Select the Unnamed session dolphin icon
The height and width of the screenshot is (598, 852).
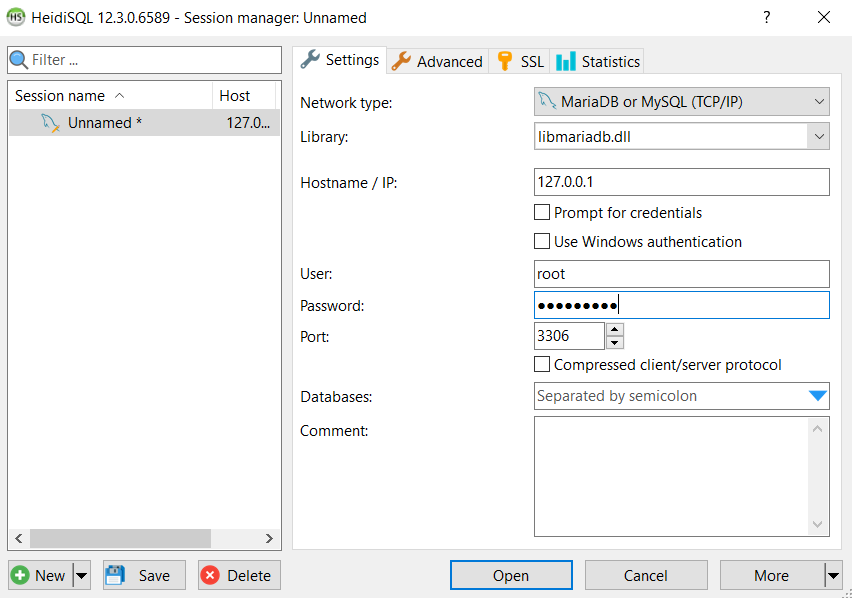coord(51,123)
